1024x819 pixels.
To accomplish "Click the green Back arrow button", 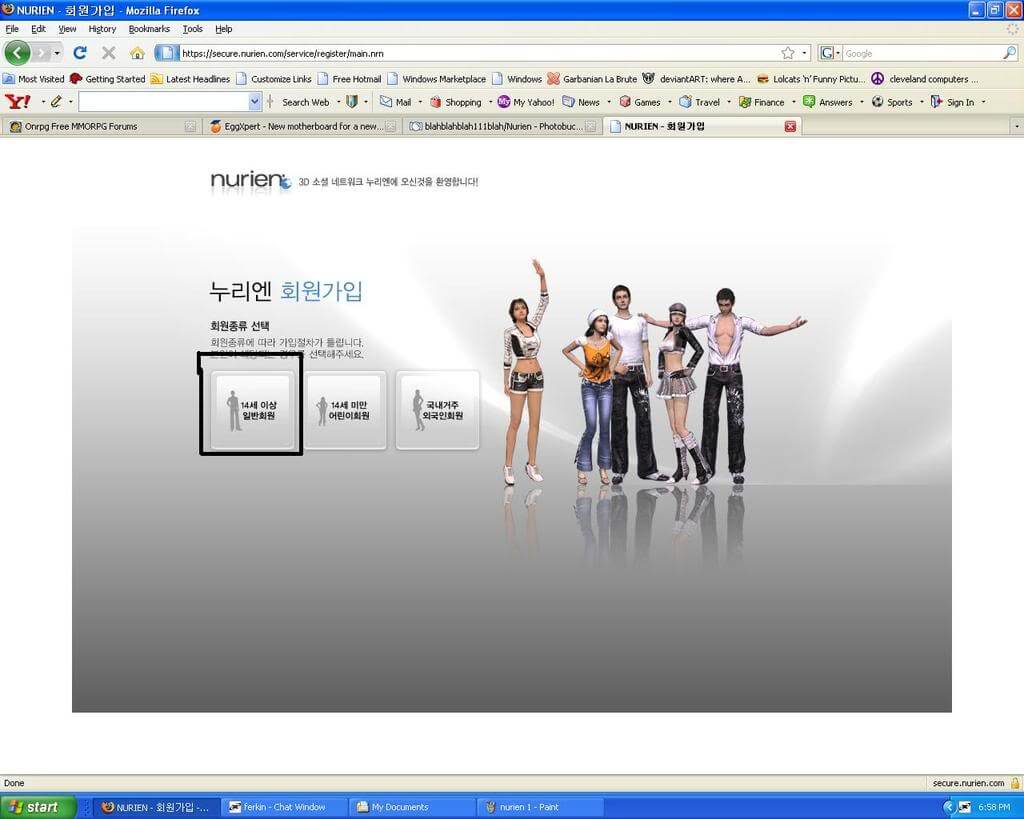I will tap(18, 53).
